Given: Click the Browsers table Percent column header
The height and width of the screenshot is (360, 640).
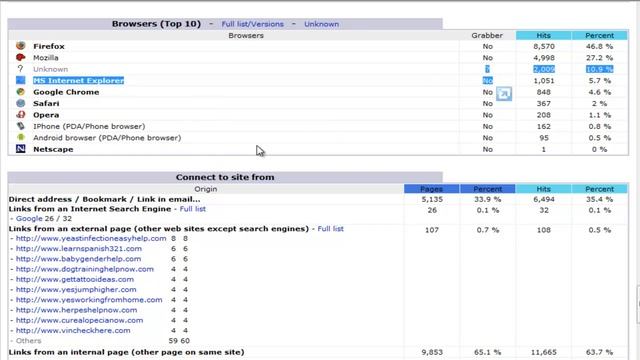Looking at the screenshot, I should click(599, 35).
